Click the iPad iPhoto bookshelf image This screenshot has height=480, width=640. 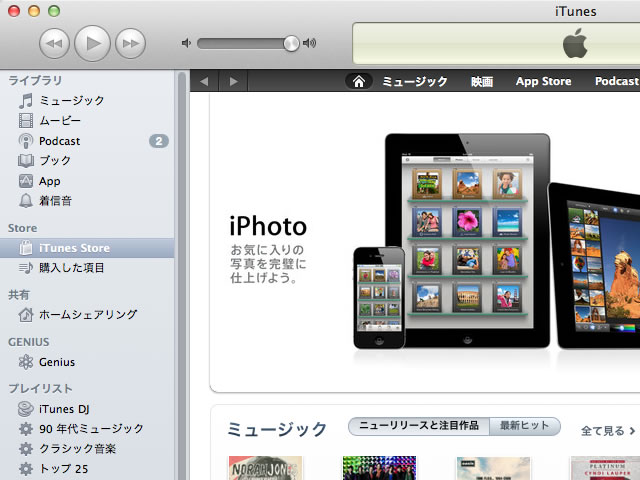pyautogui.click(x=467, y=241)
